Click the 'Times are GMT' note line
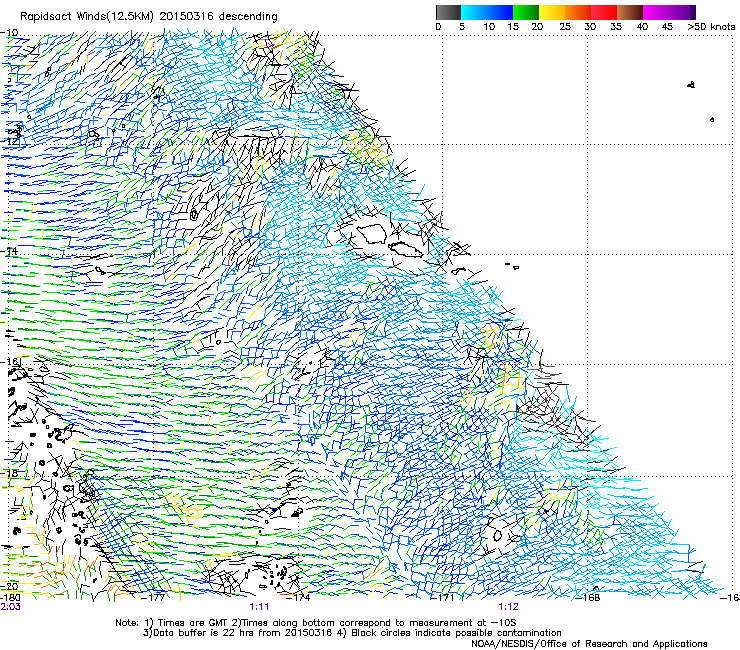 pos(315,623)
